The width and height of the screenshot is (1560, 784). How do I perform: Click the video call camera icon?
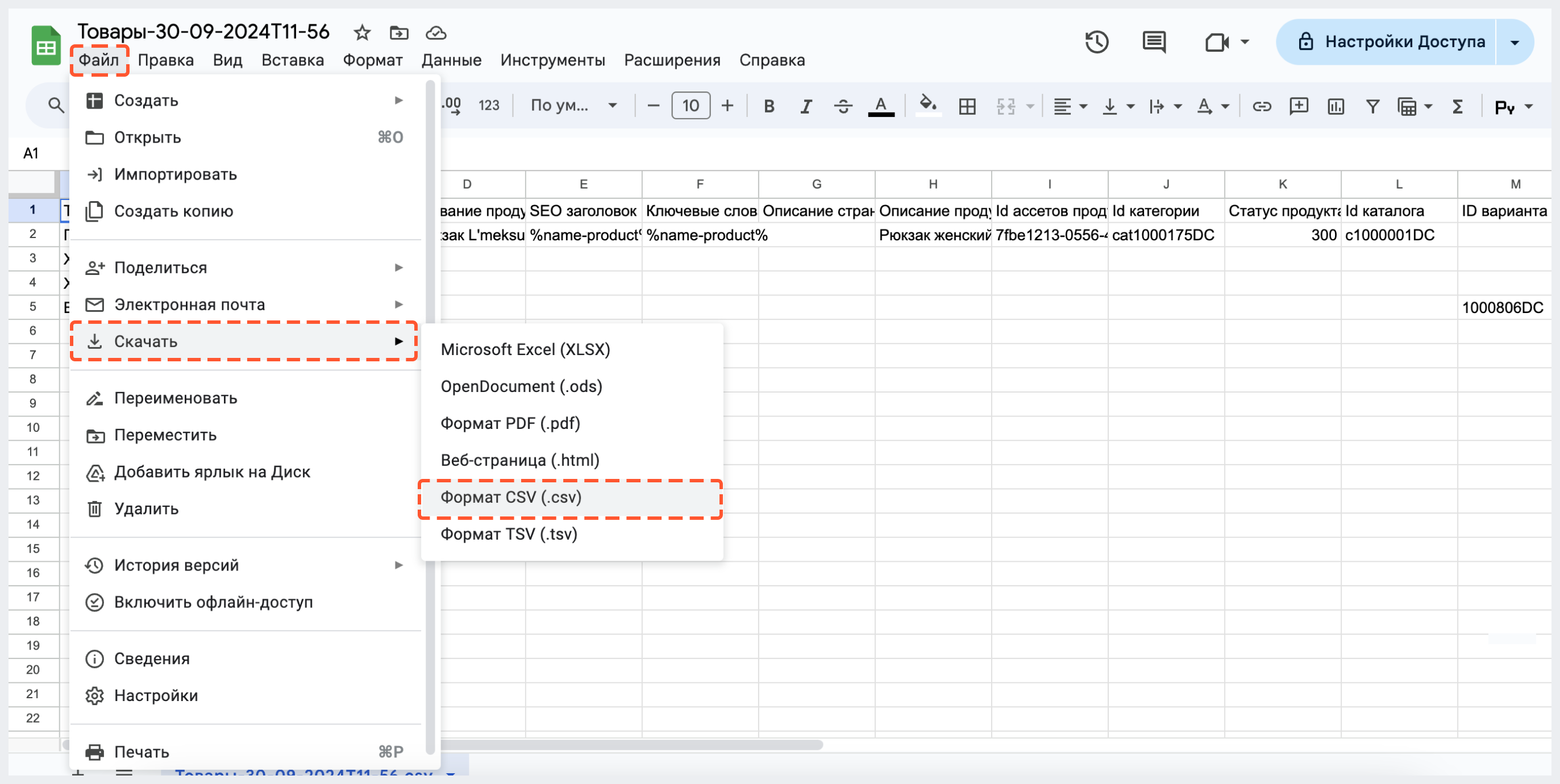[1217, 42]
